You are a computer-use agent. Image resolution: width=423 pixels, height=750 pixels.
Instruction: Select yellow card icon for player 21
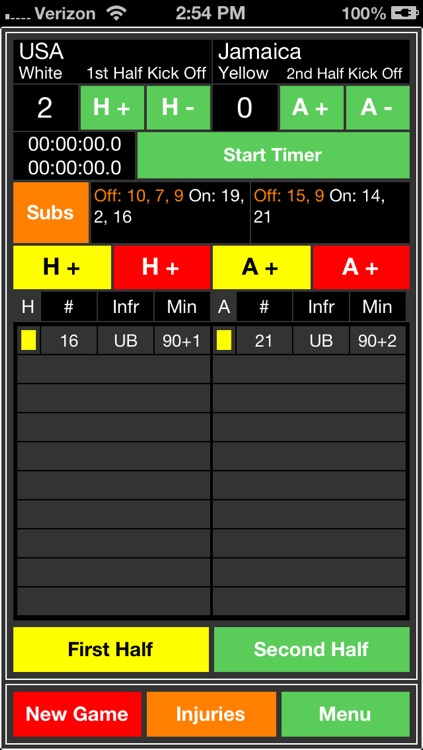coord(224,341)
